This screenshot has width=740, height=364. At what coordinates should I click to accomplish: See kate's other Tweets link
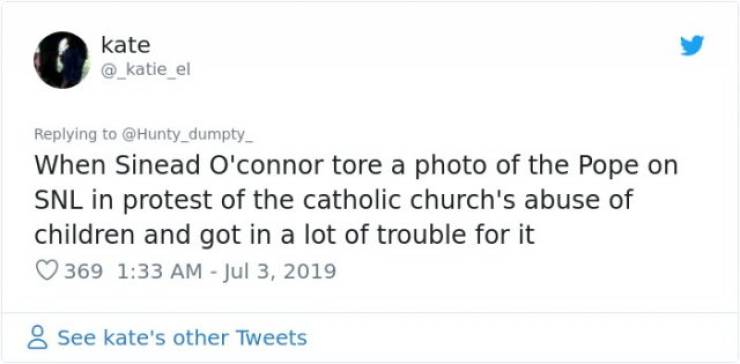tap(182, 338)
